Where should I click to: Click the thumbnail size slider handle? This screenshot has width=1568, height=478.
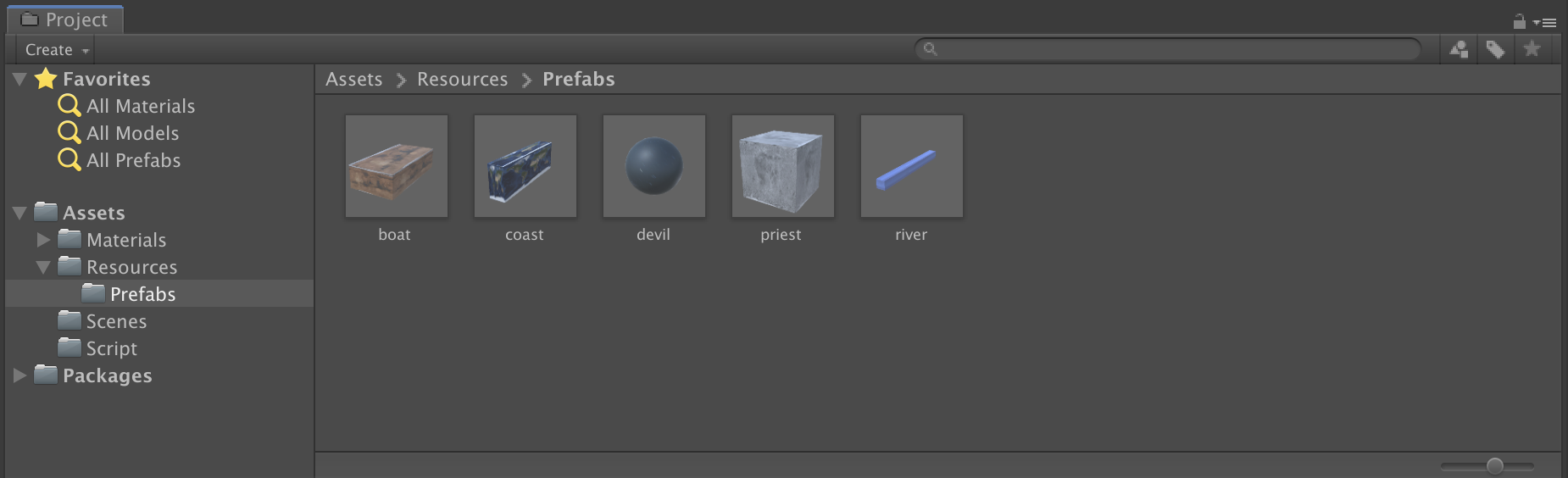pos(1495,465)
